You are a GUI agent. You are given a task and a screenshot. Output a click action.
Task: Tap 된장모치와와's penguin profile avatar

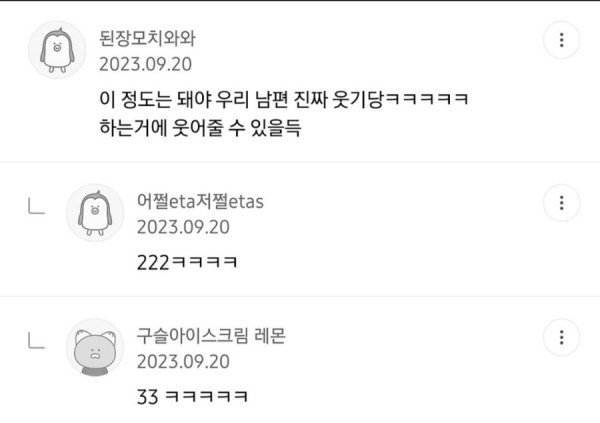click(x=57, y=50)
